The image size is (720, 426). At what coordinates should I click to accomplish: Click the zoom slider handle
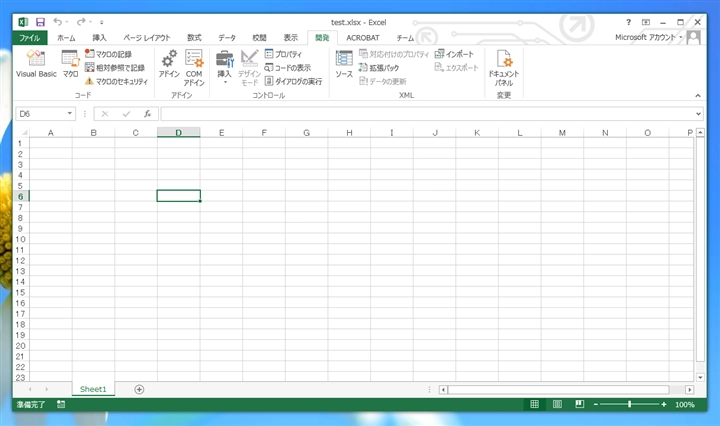tap(630, 404)
